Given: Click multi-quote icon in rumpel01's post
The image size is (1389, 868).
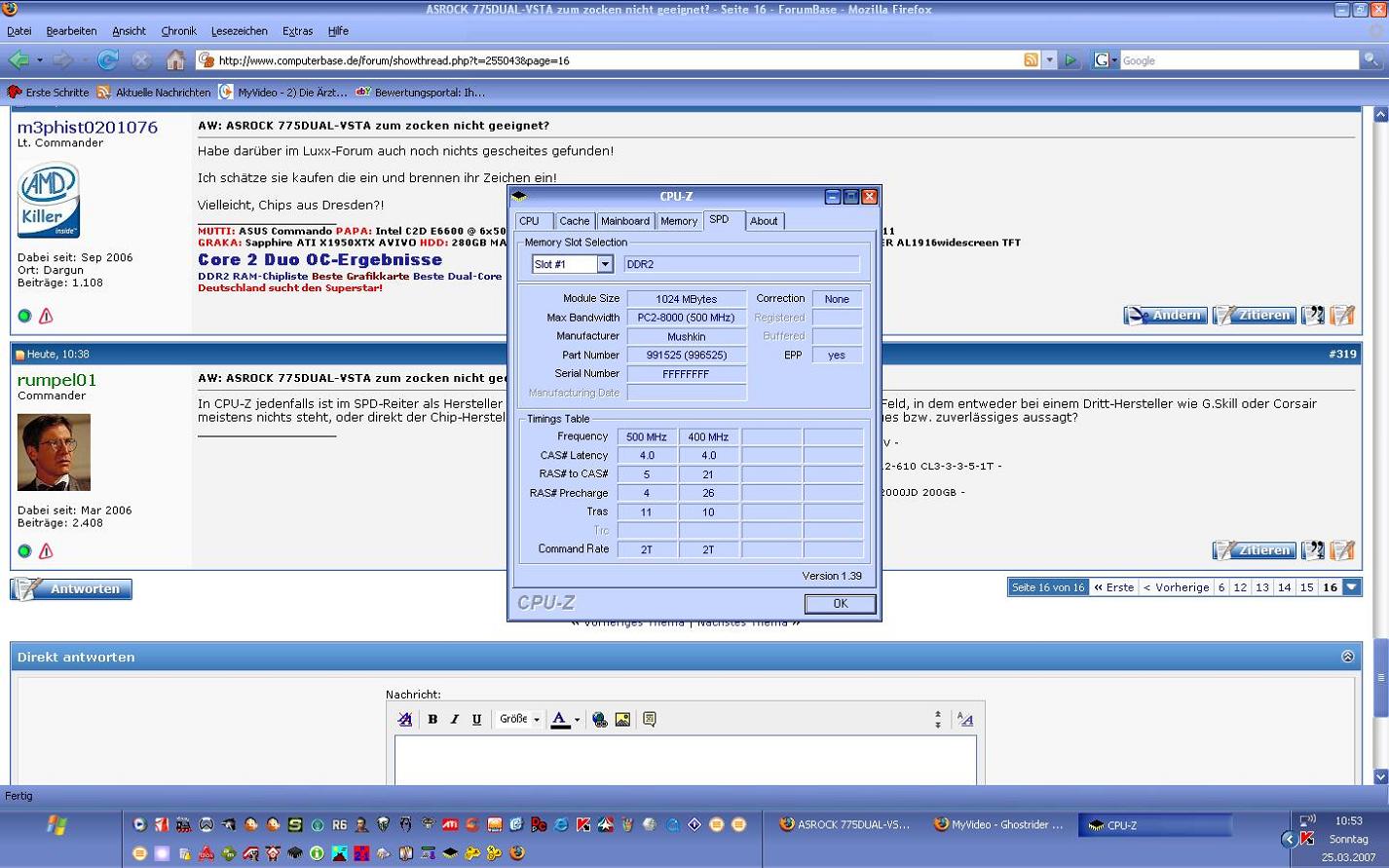Looking at the screenshot, I should (x=1313, y=550).
